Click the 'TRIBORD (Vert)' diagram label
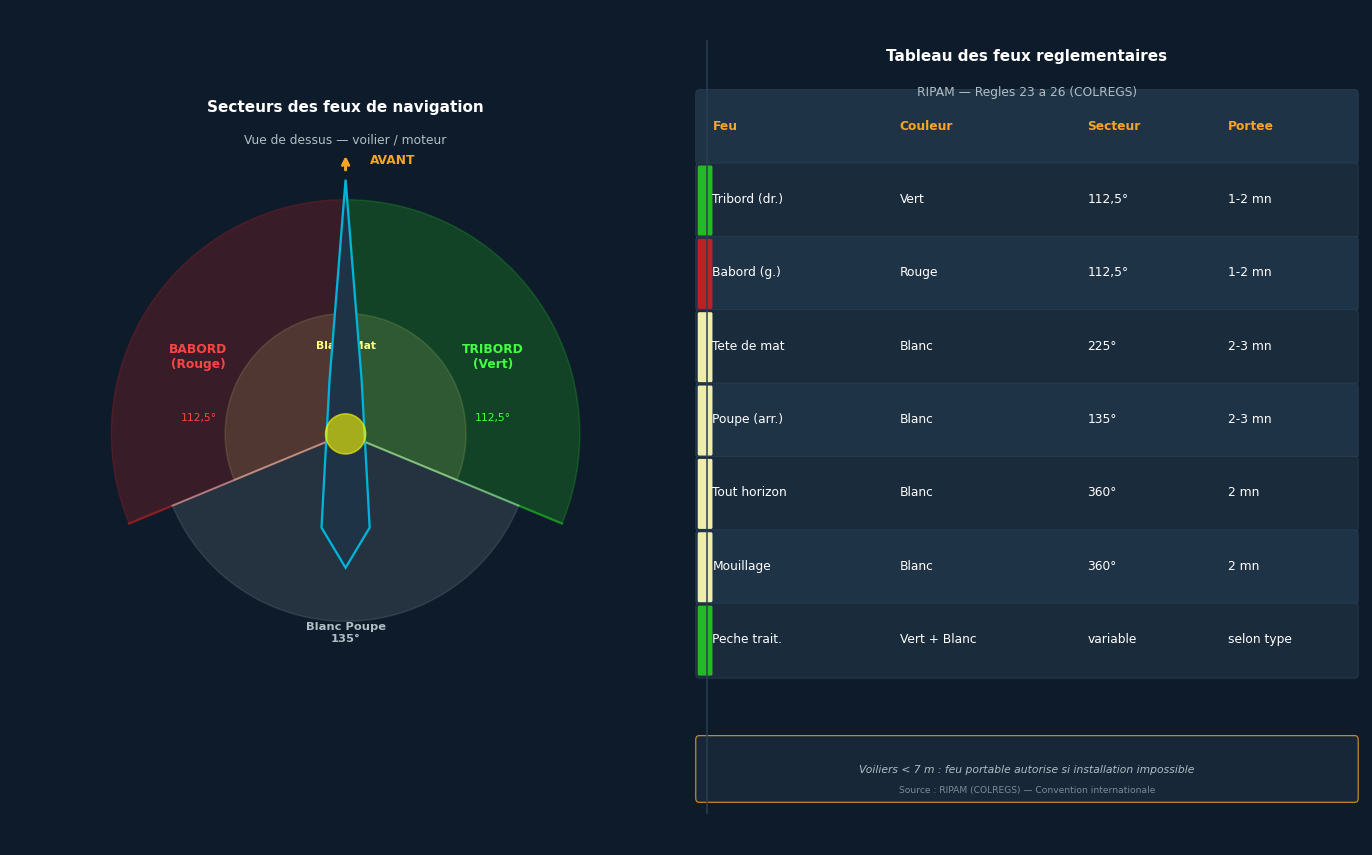 click(x=492, y=357)
